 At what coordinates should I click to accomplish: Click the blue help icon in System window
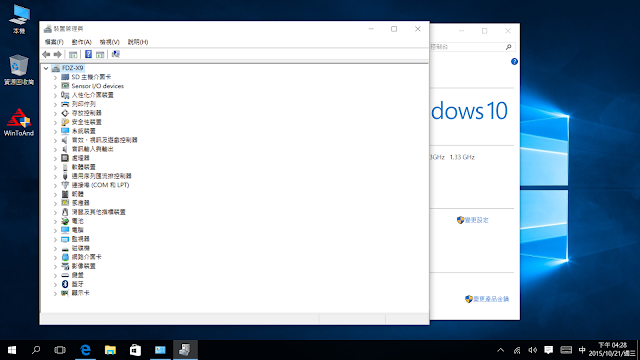514,62
